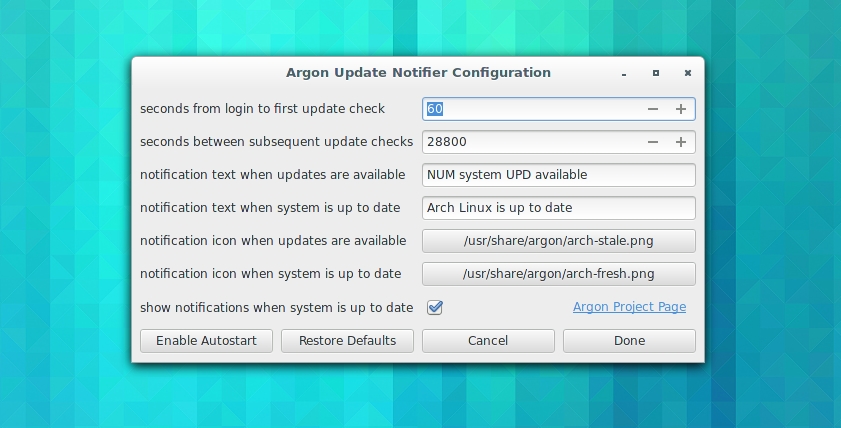This screenshot has height=428, width=841.
Task: Open the Argon Project Page link
Action: [x=629, y=307]
